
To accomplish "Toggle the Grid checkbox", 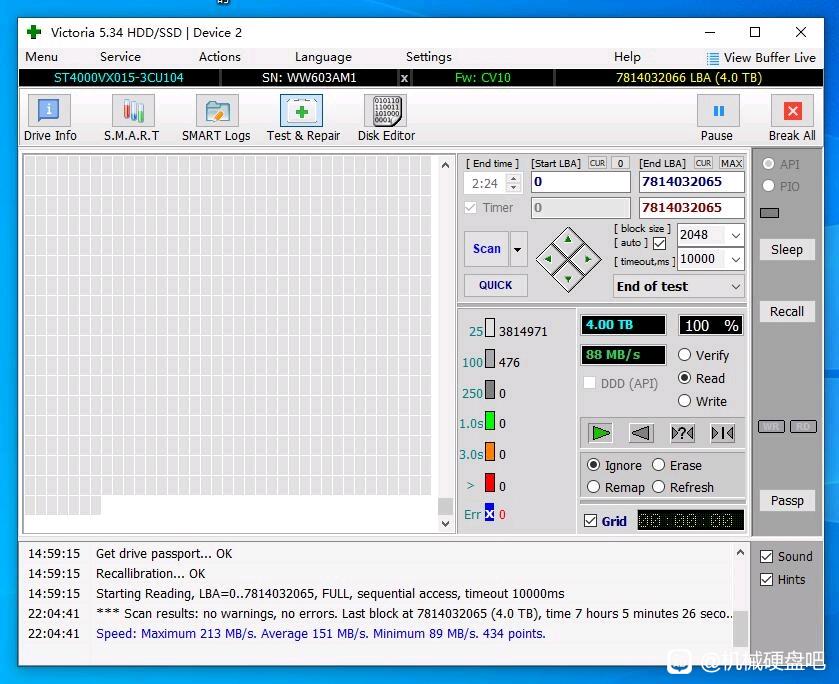I will pyautogui.click(x=590, y=521).
